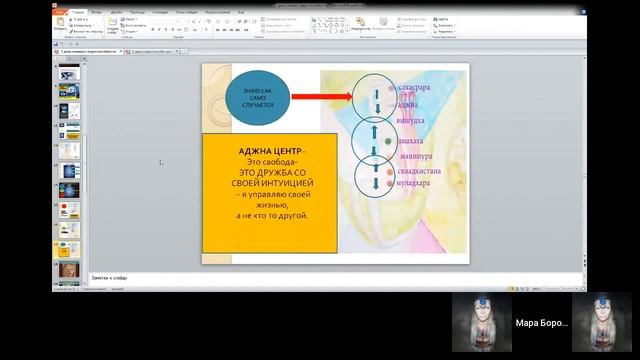
Task: Click the Cut (Вырезать) scissors icon
Action: tap(71, 19)
